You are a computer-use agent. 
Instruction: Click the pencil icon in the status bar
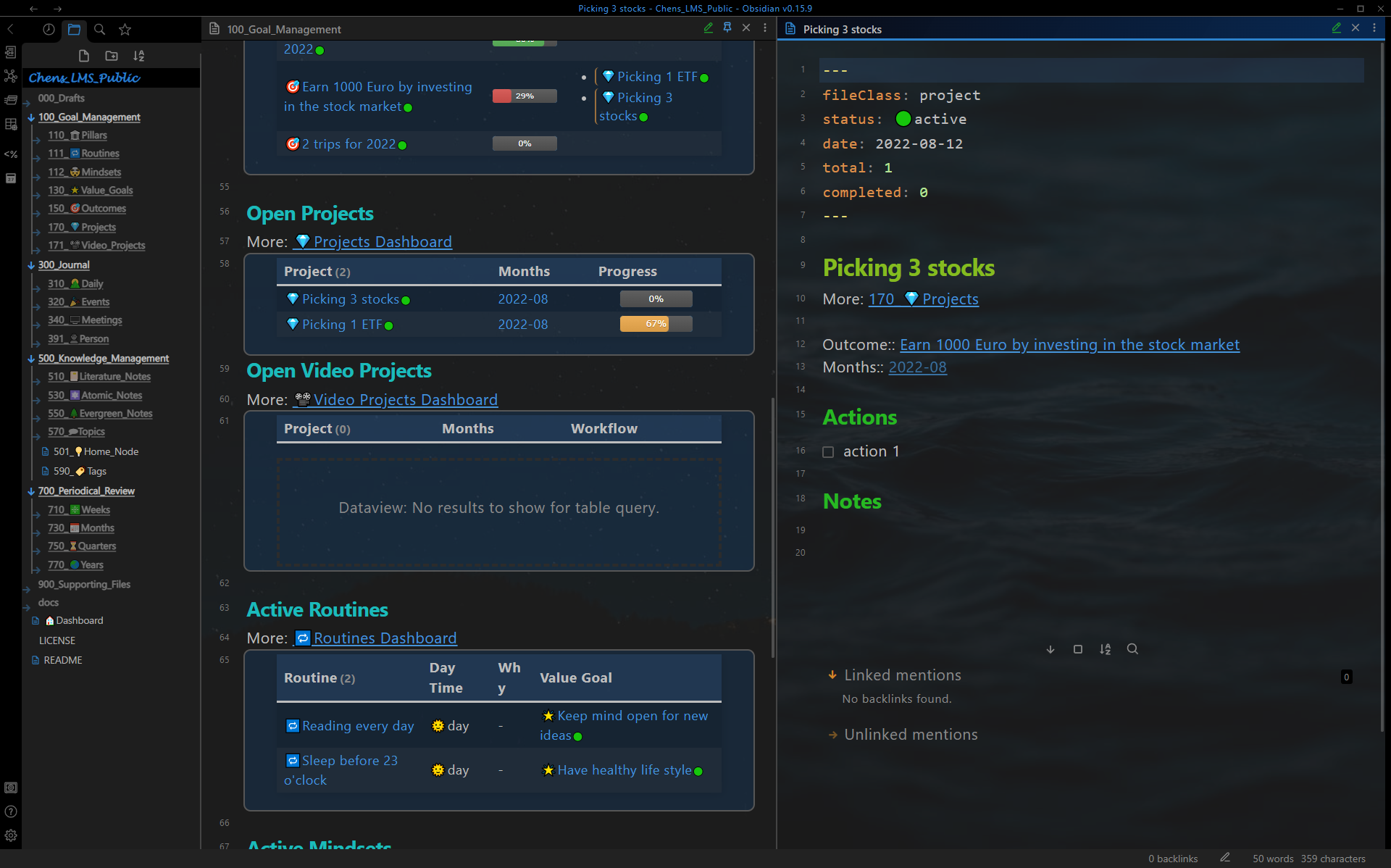[1225, 858]
